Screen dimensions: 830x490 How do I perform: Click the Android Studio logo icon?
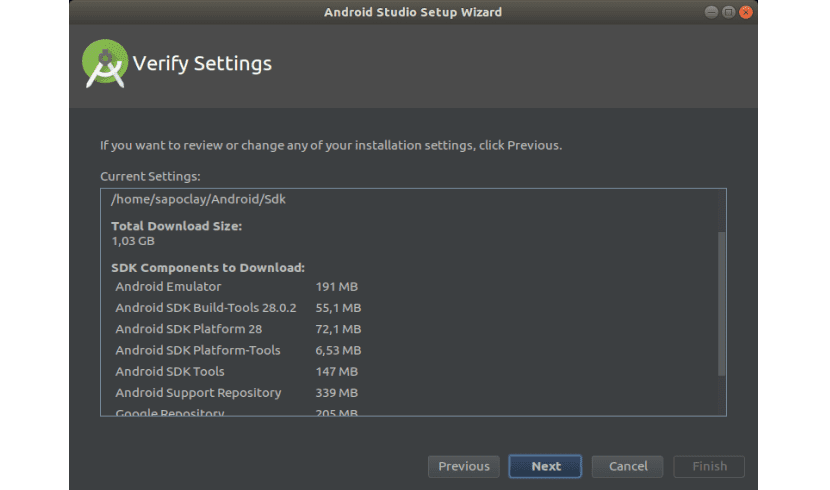click(105, 64)
